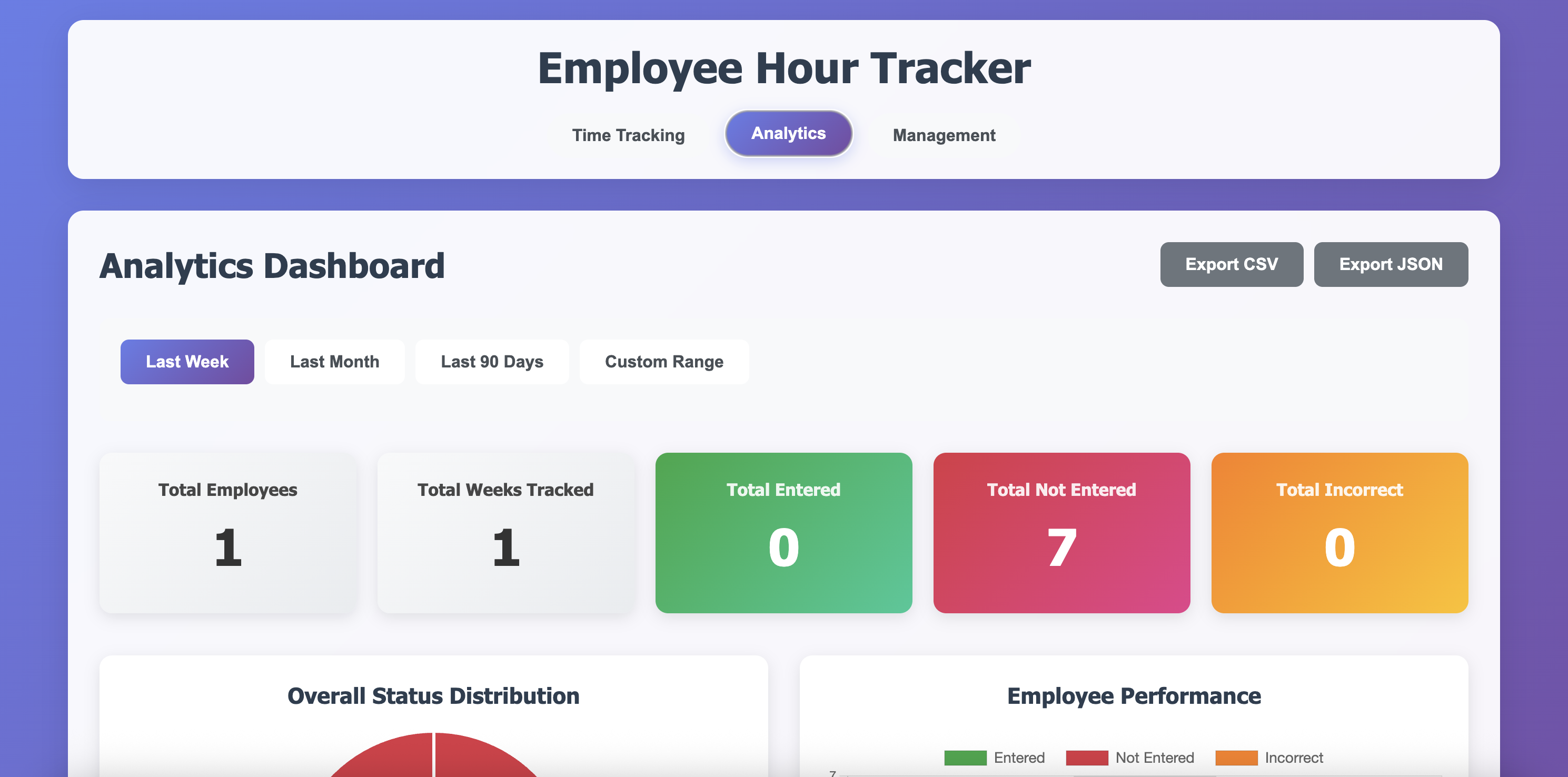
Task: Click the Total Weeks Tracked card
Action: (505, 532)
